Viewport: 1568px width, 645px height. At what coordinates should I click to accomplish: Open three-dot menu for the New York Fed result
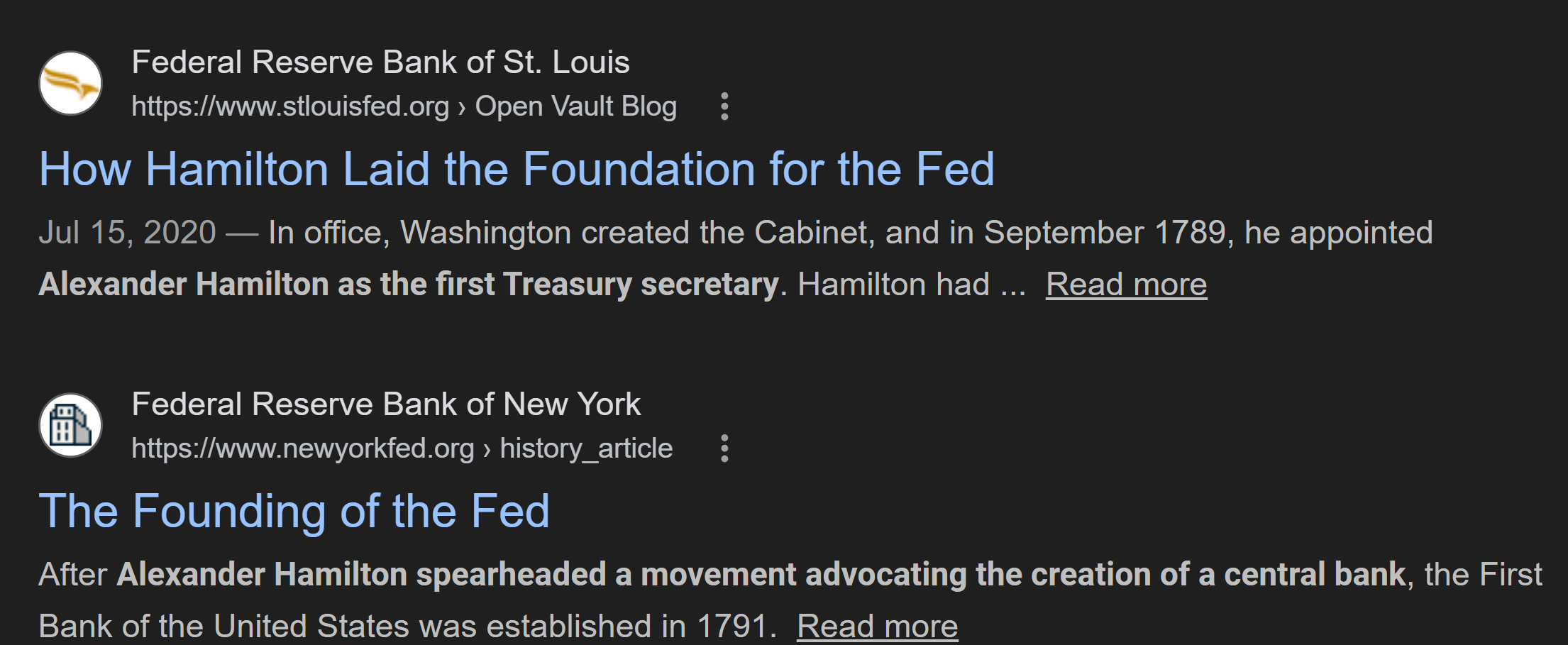724,448
